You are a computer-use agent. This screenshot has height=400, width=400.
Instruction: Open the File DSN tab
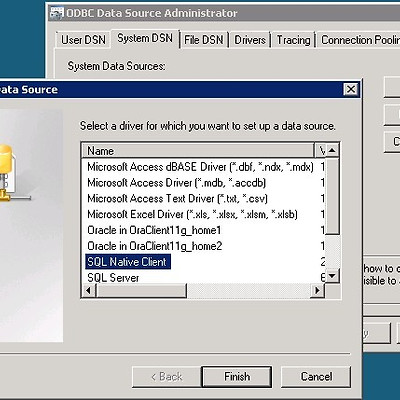pos(204,40)
